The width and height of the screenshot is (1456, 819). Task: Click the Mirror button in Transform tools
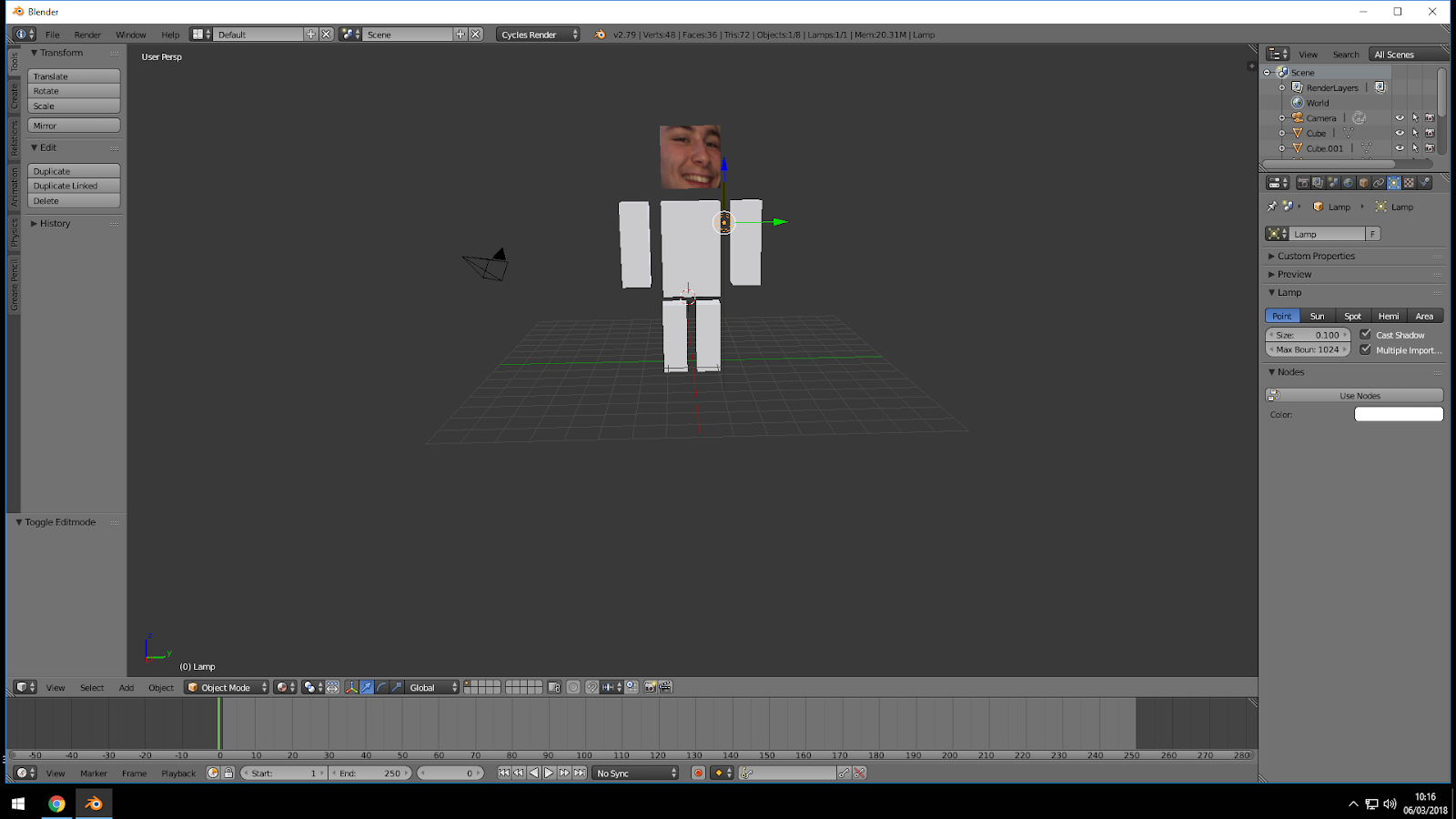73,125
